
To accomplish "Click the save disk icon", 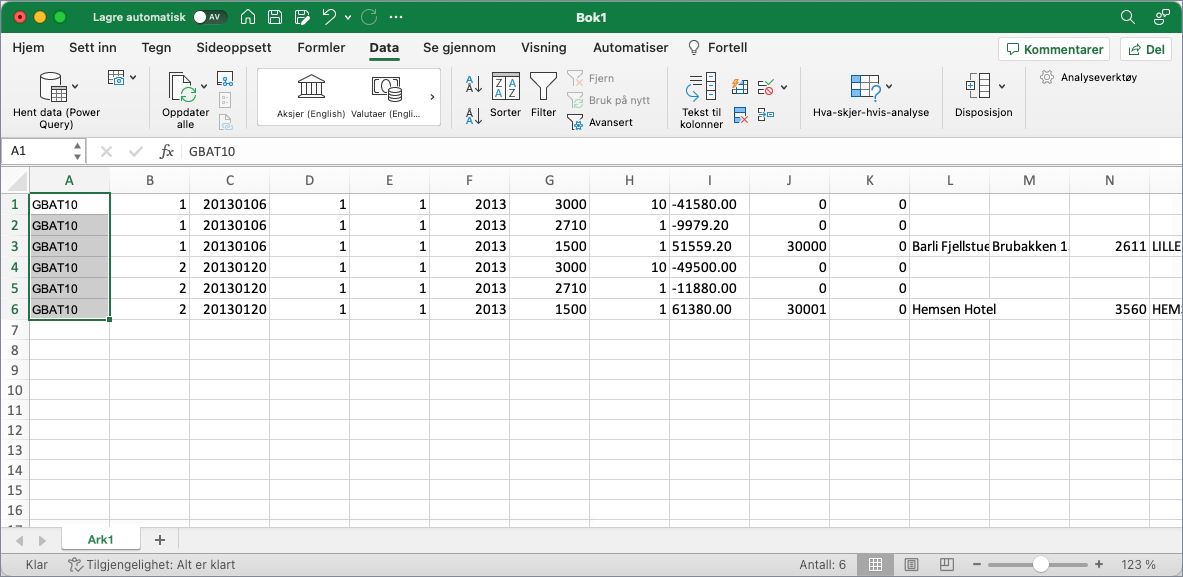I will 275,17.
